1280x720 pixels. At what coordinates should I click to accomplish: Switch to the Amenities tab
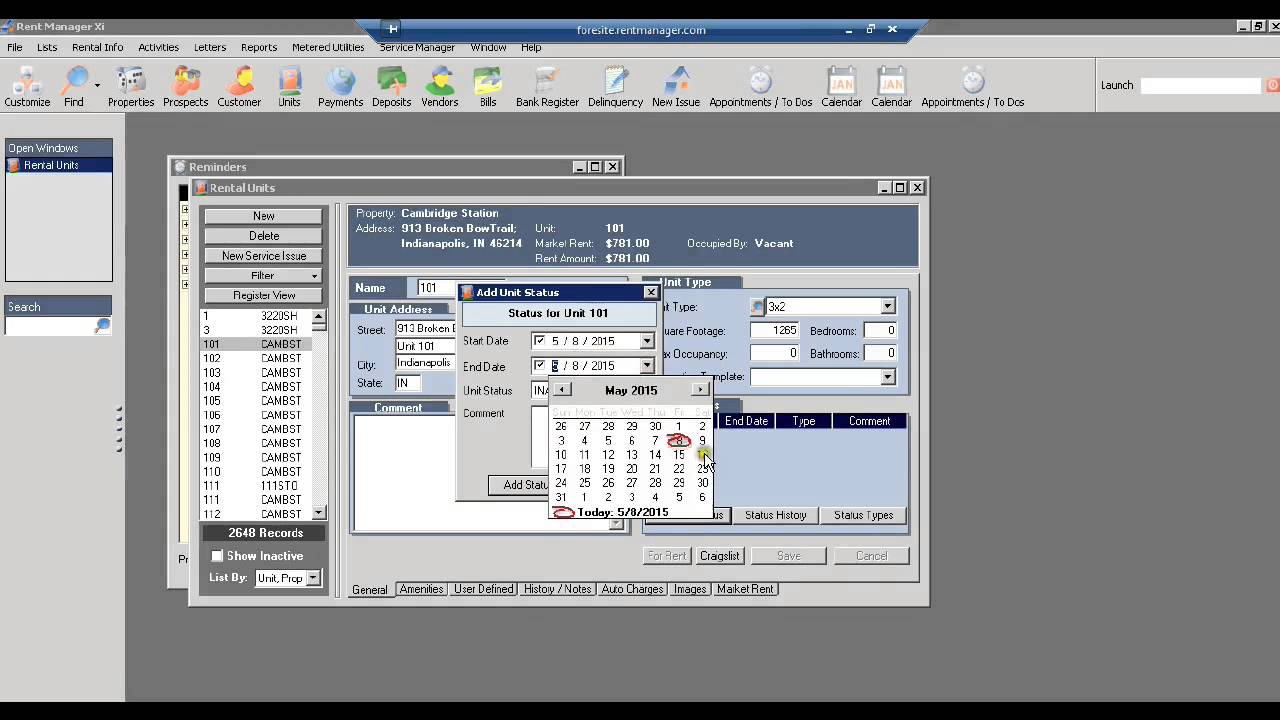(421, 589)
